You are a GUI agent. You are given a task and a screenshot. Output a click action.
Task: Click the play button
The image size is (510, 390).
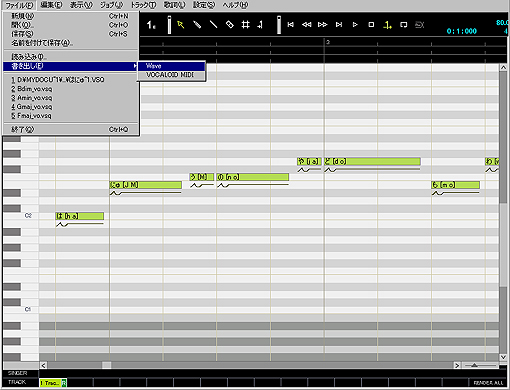[355, 25]
